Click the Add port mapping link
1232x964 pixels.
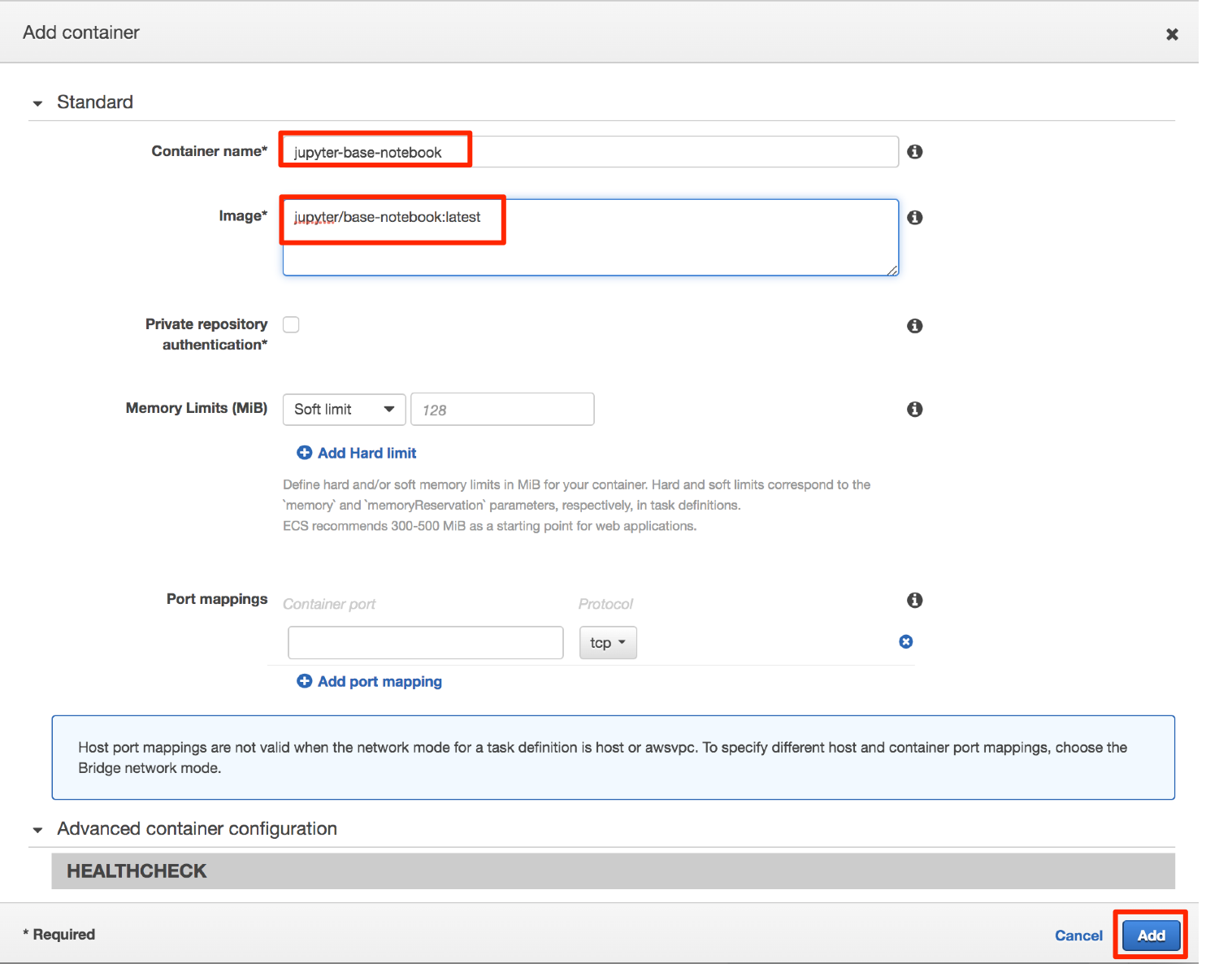pos(380,682)
